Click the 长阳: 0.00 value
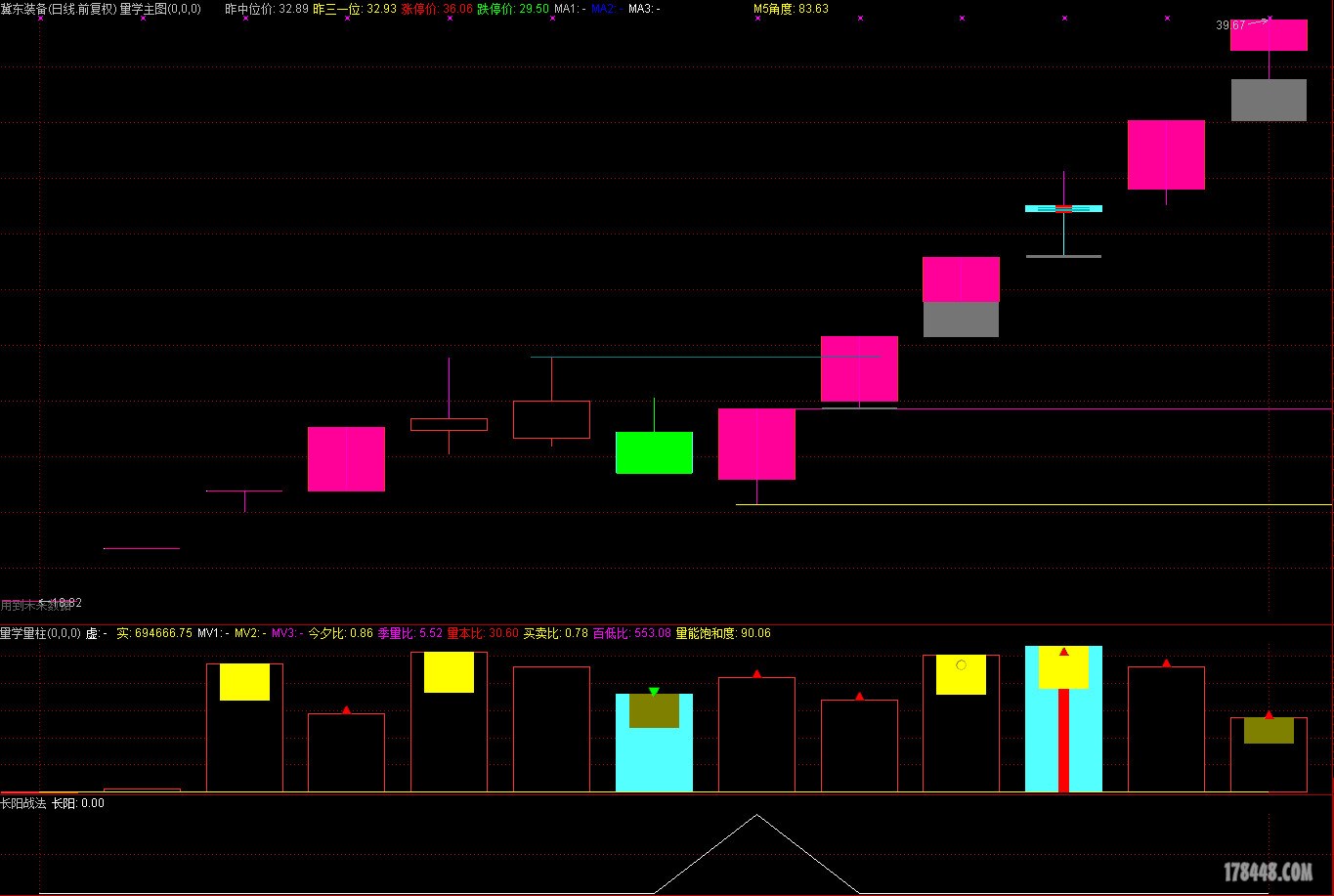Screen dimensions: 1334x896 pyautogui.click(x=78, y=803)
